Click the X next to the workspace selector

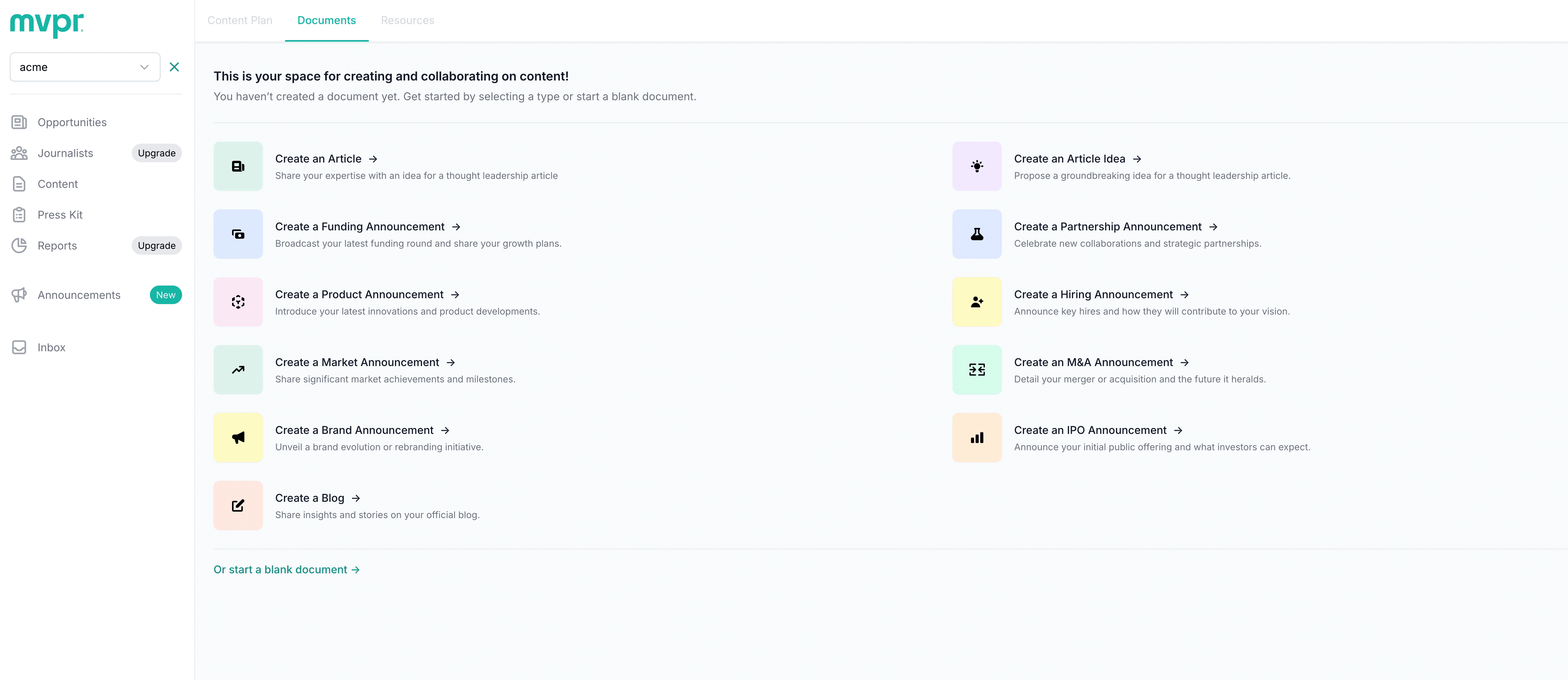(175, 67)
